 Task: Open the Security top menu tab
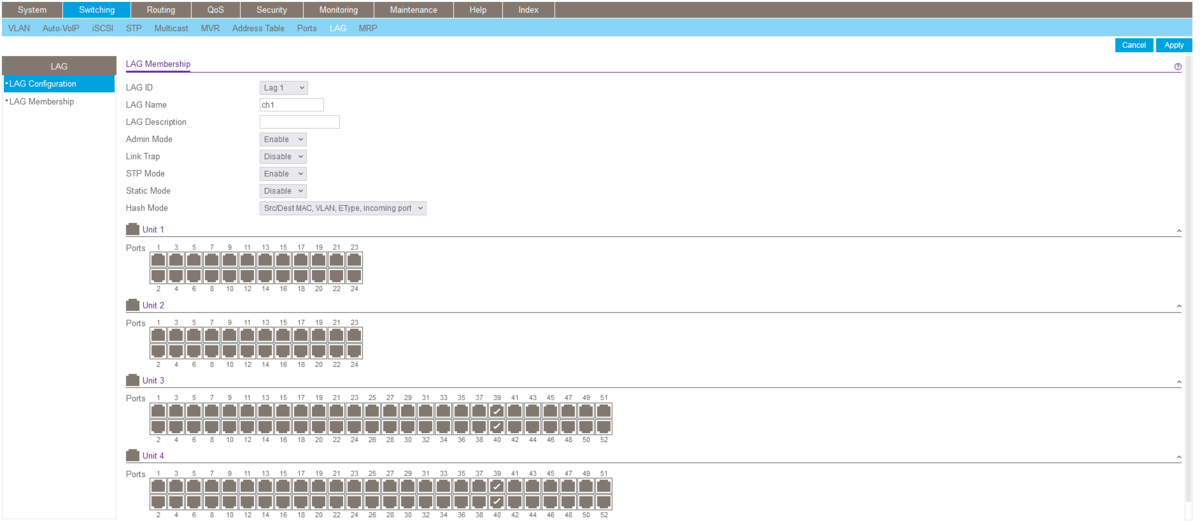click(x=272, y=10)
